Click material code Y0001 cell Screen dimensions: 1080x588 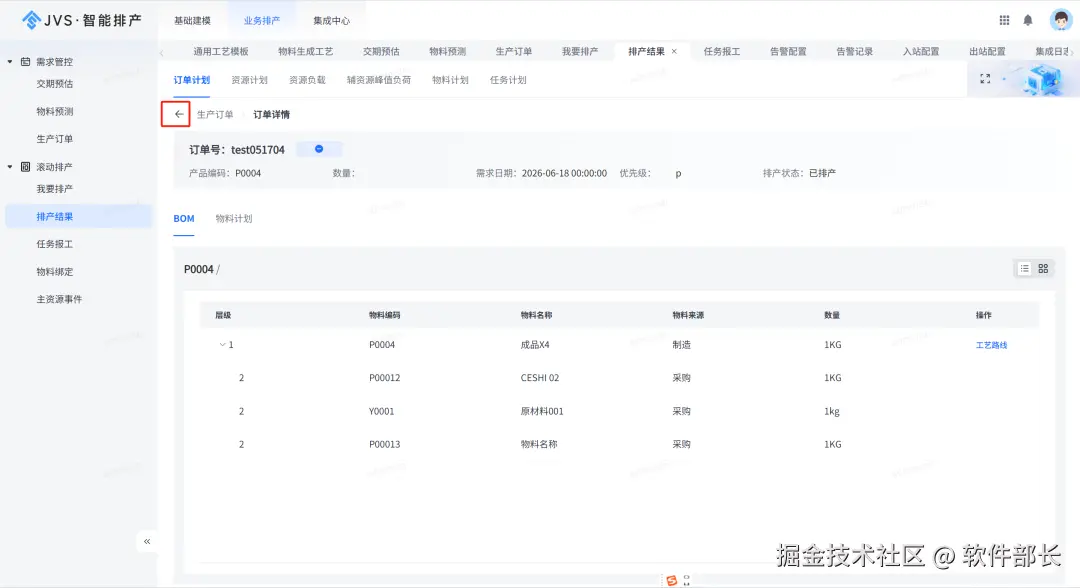(382, 411)
